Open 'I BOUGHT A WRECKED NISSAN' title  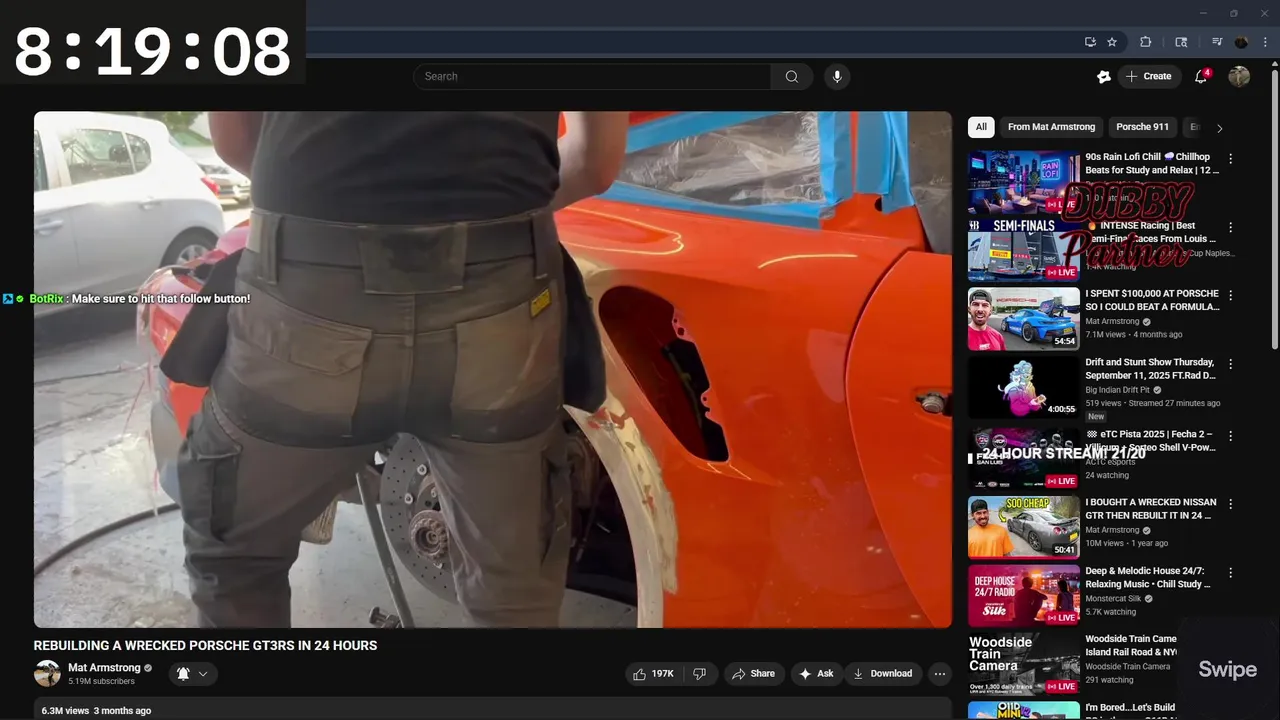click(x=1151, y=509)
